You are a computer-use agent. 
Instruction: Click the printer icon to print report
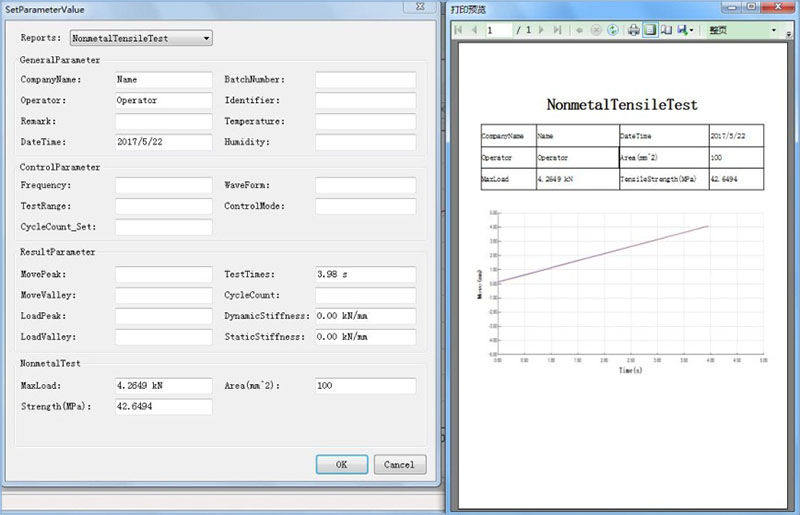pyautogui.click(x=634, y=30)
